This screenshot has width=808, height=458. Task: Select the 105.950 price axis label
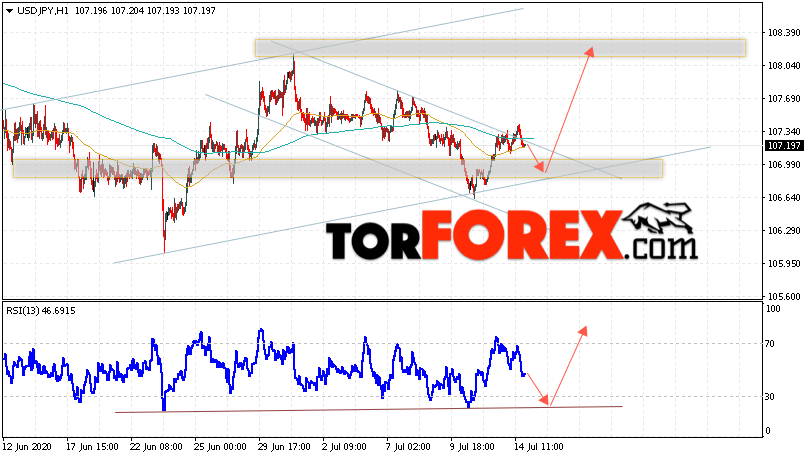click(784, 263)
